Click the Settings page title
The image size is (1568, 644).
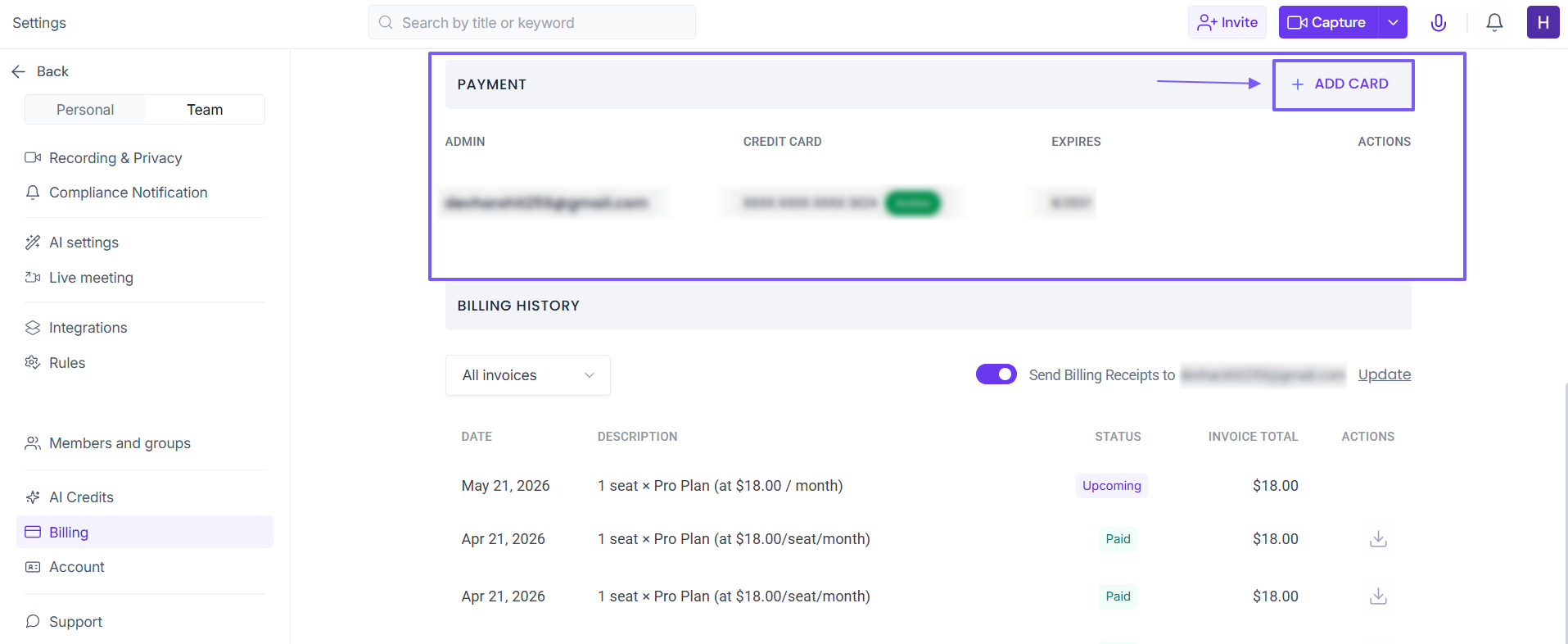pyautogui.click(x=39, y=23)
